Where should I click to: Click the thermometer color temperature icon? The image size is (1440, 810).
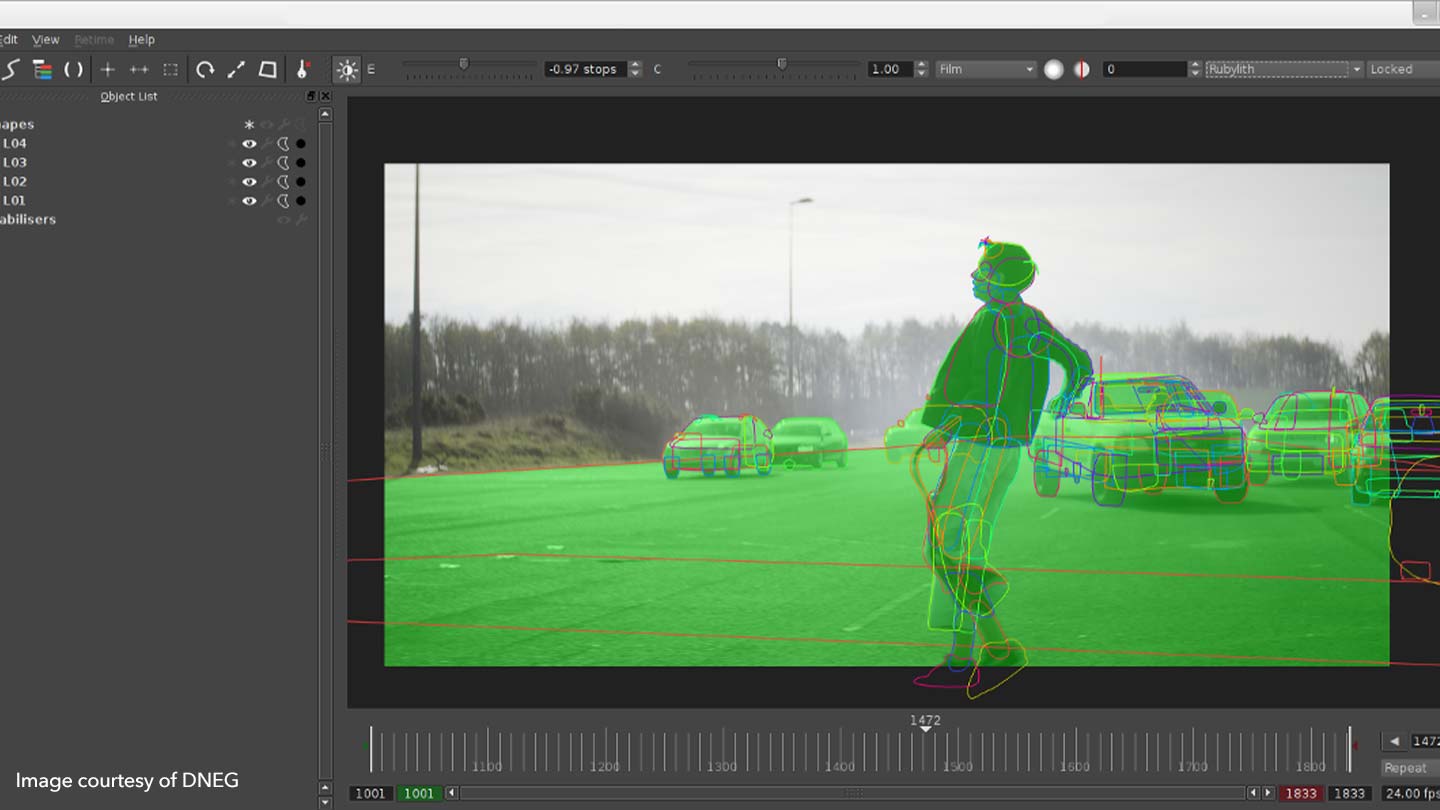pyautogui.click(x=305, y=69)
